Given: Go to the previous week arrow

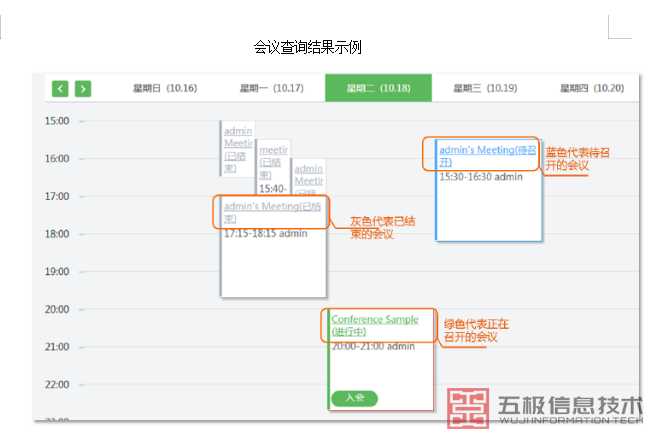Looking at the screenshot, I should 60,89.
